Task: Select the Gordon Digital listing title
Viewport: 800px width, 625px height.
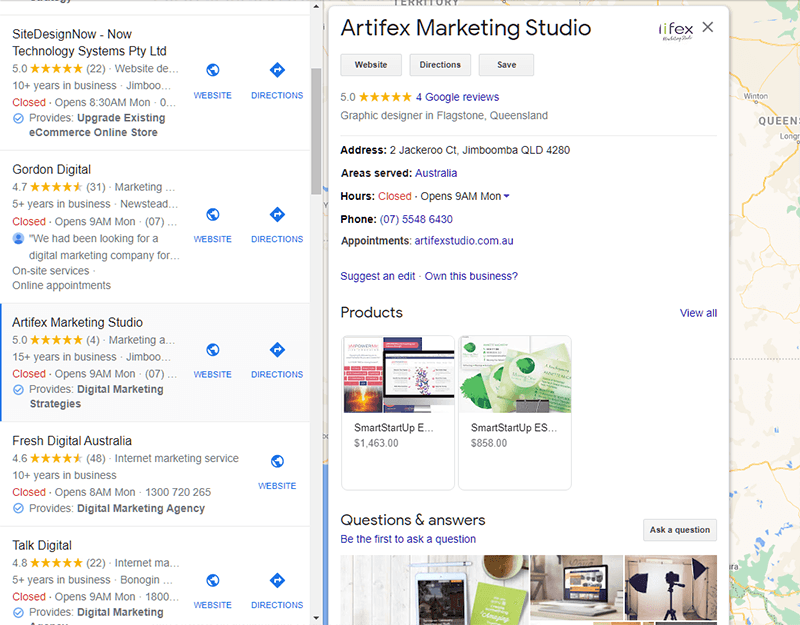Action: click(52, 169)
